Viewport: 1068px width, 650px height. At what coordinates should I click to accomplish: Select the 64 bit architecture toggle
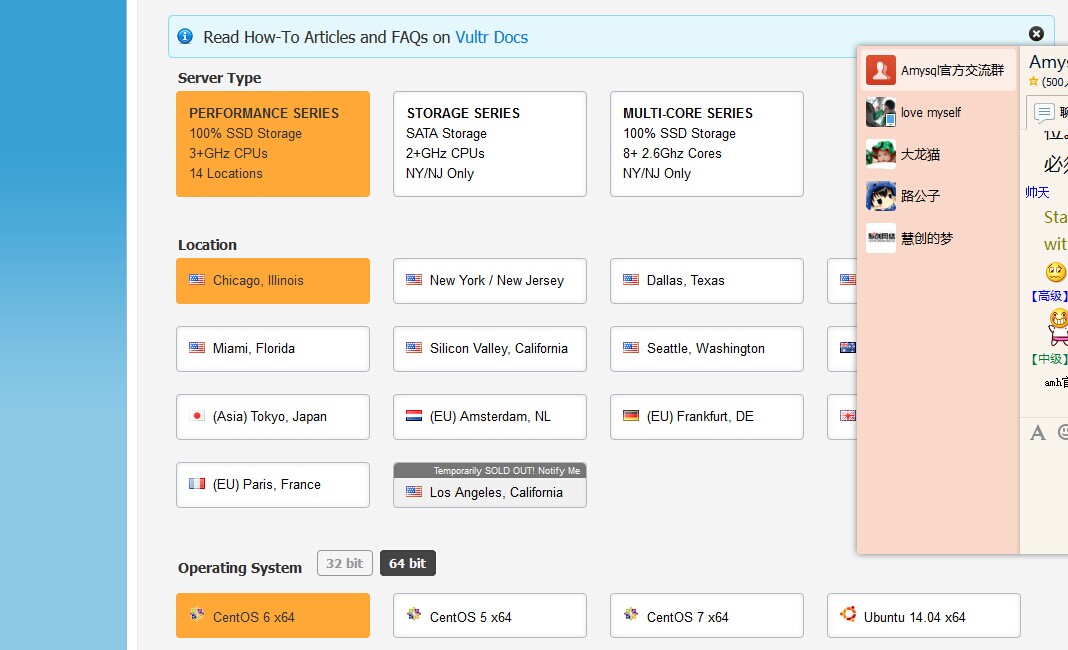point(407,563)
